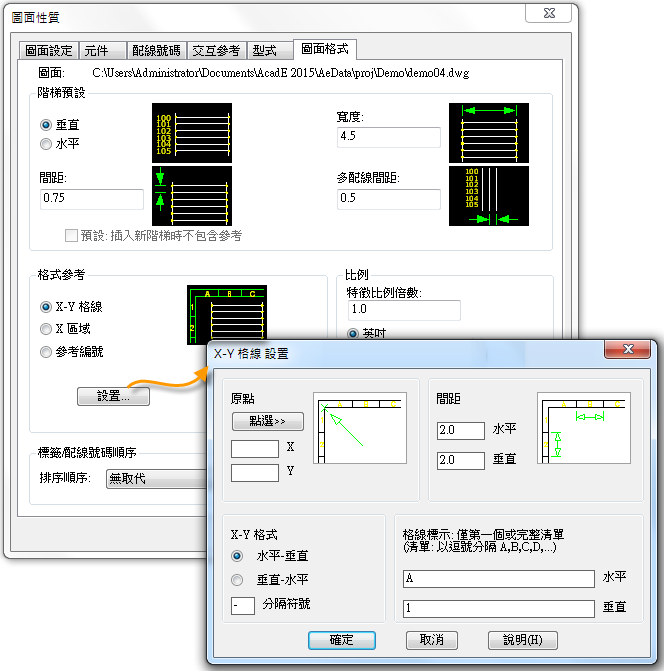This screenshot has height=671, width=664.
Task: Click the 取消 button
Action: point(432,640)
